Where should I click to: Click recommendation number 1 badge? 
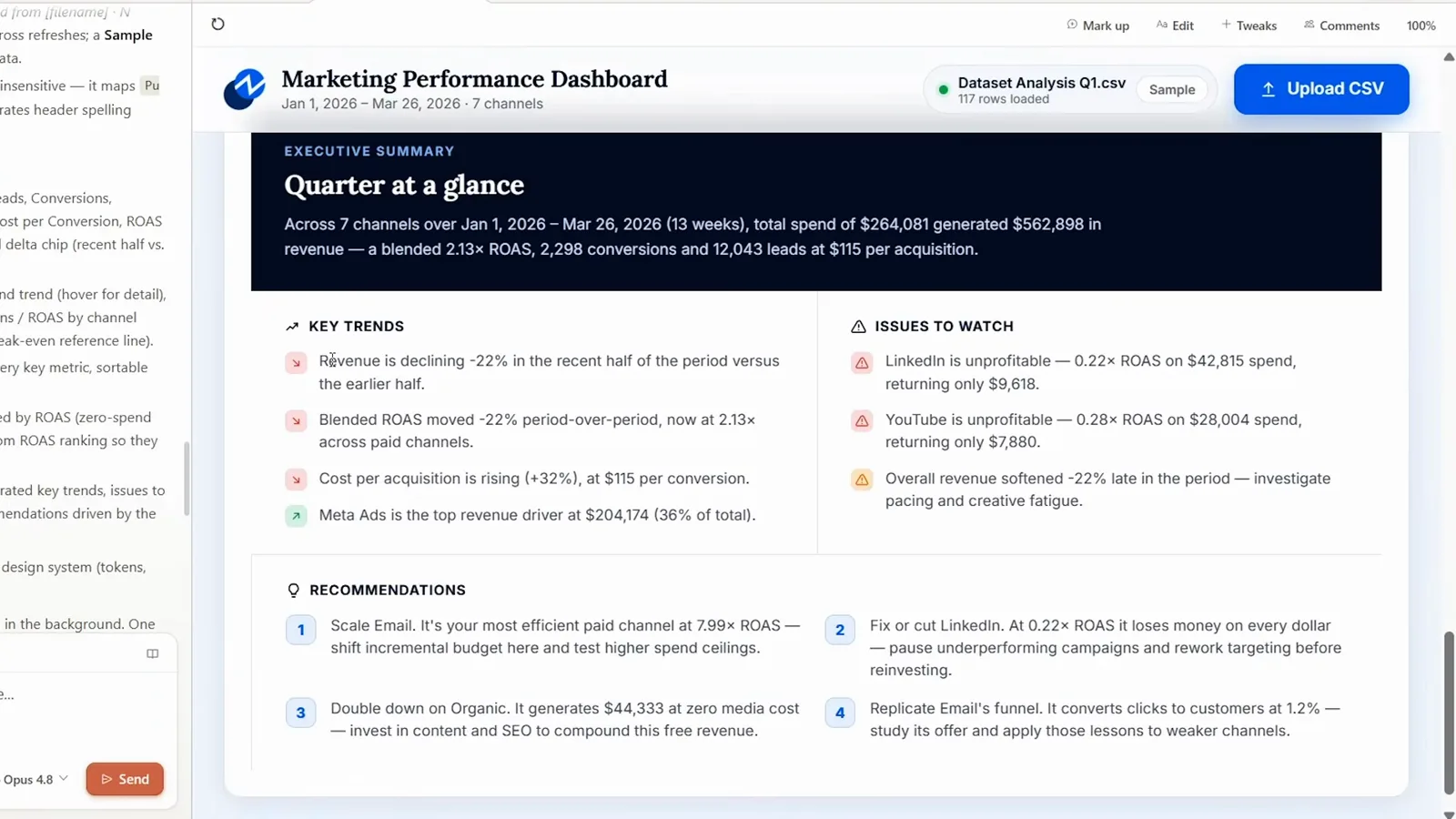tap(301, 630)
